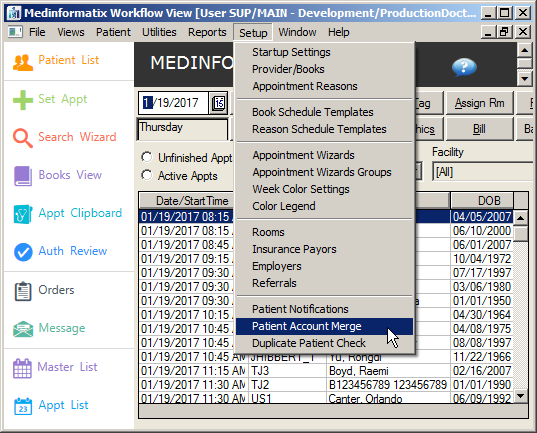Choose Color Legend menu entry
Viewport: 537px width, 433px height.
click(324, 206)
